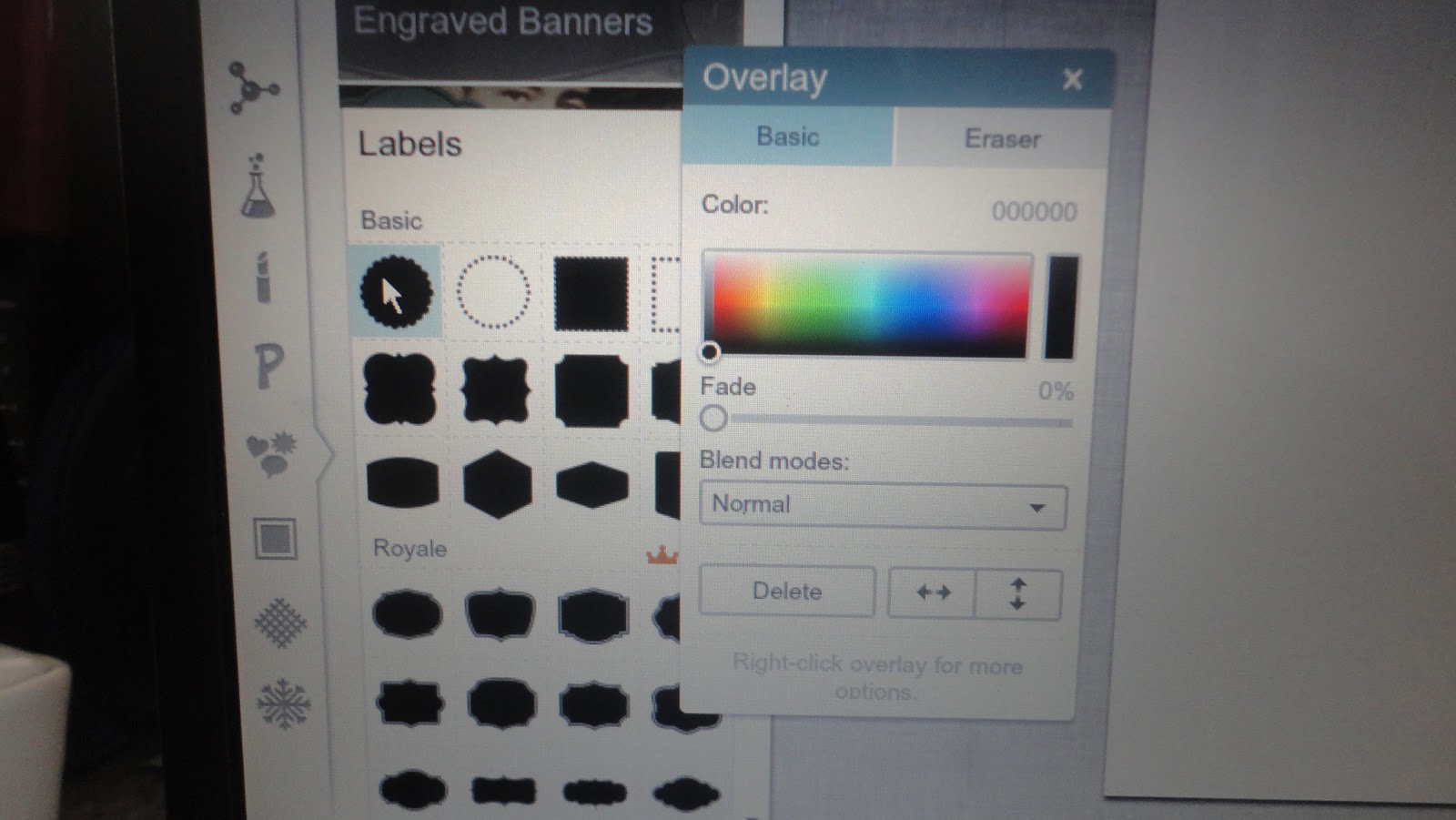Image resolution: width=1456 pixels, height=820 pixels.
Task: Select the dotted circle label shape
Action: coord(494,291)
